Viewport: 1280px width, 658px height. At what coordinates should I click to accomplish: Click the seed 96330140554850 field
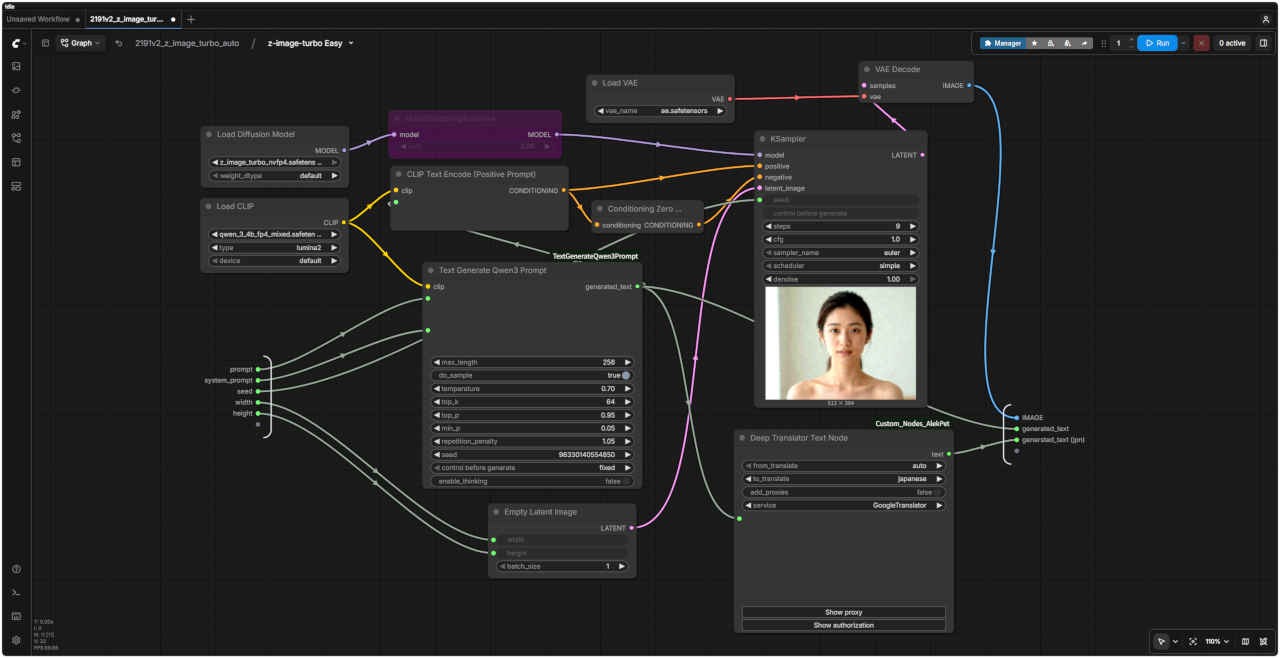533,454
